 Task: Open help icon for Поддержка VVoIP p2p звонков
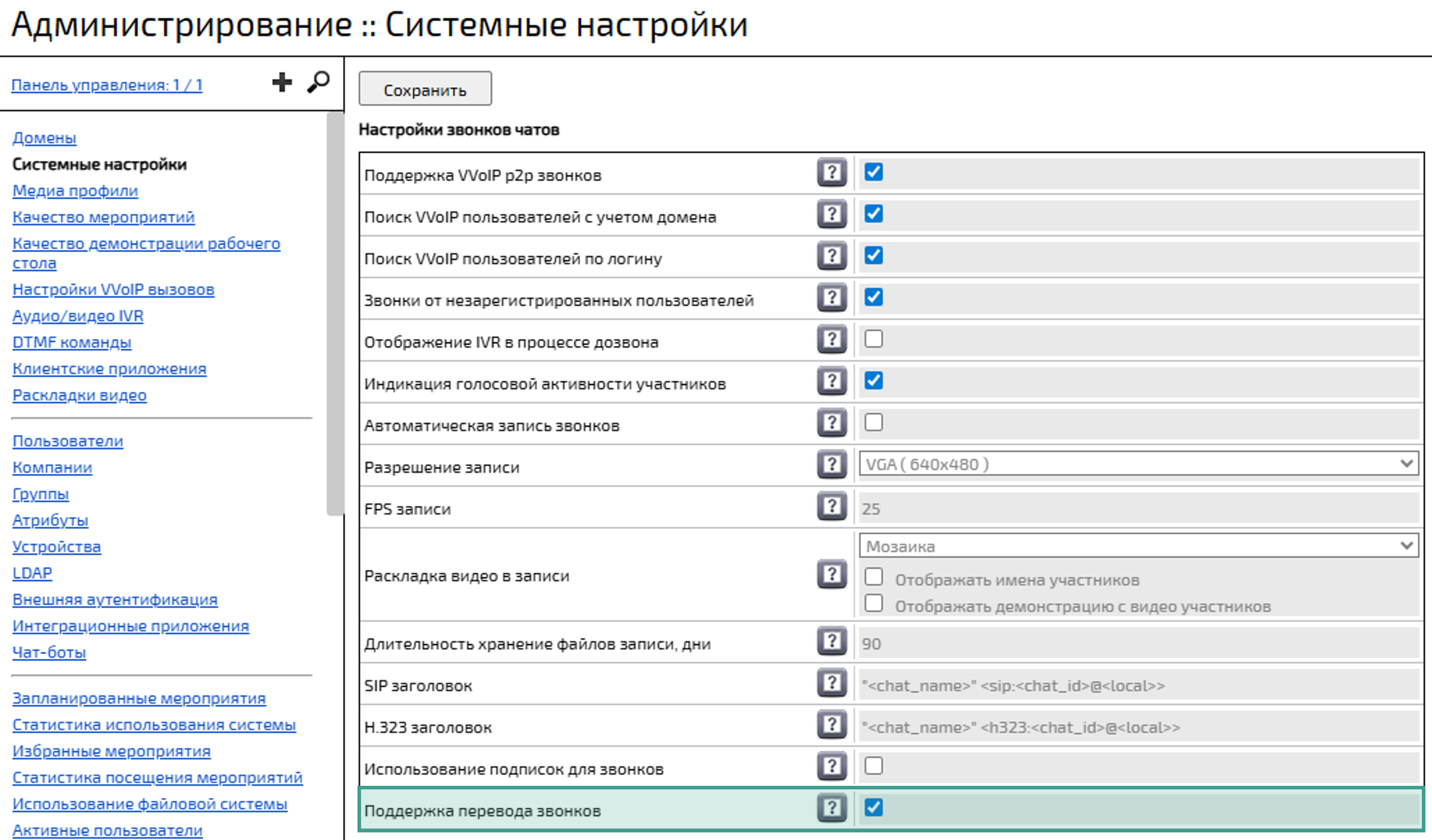pos(832,172)
